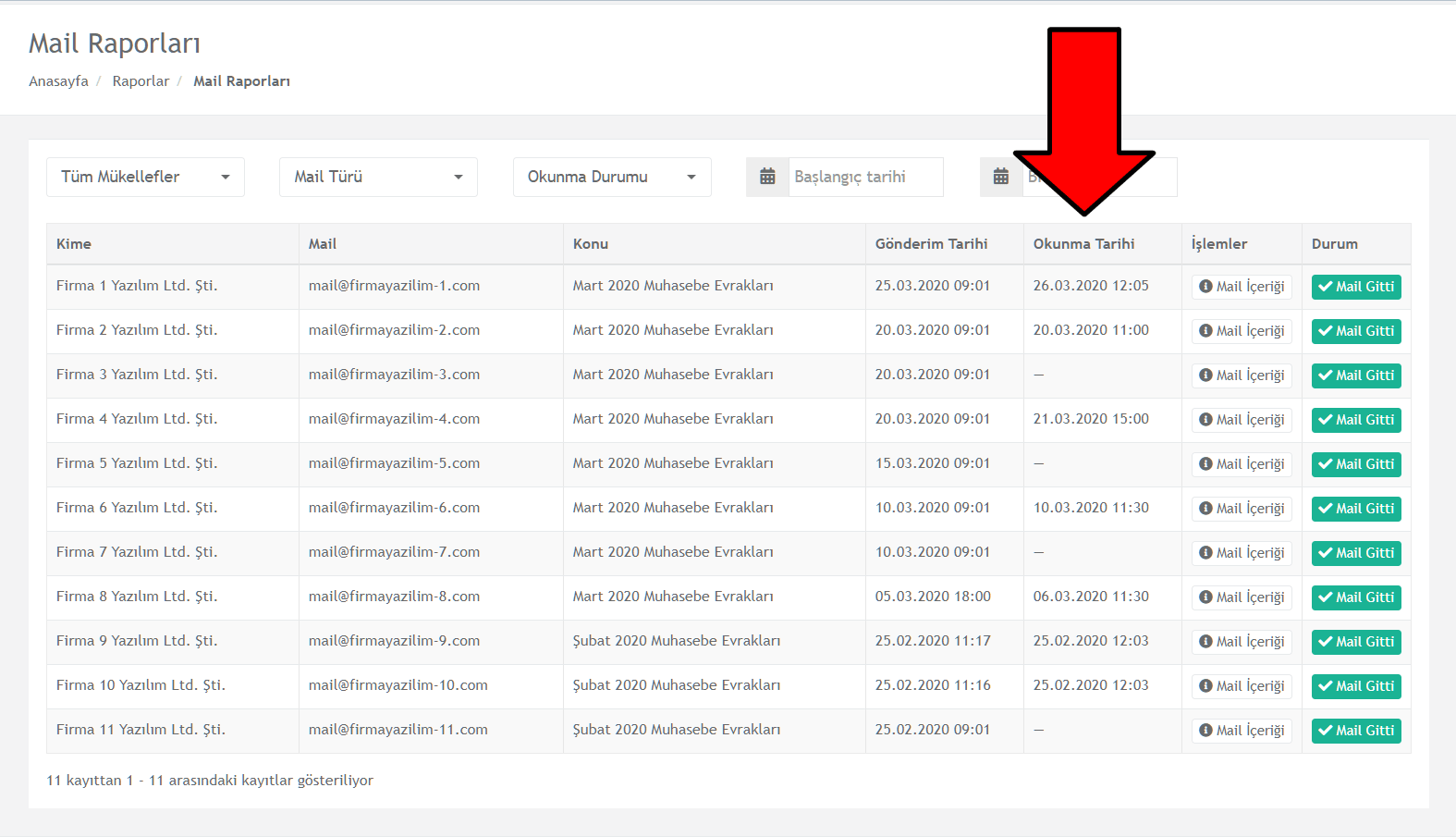
Task: Open Mail İçeriği for Firma 2
Action: point(1242,331)
